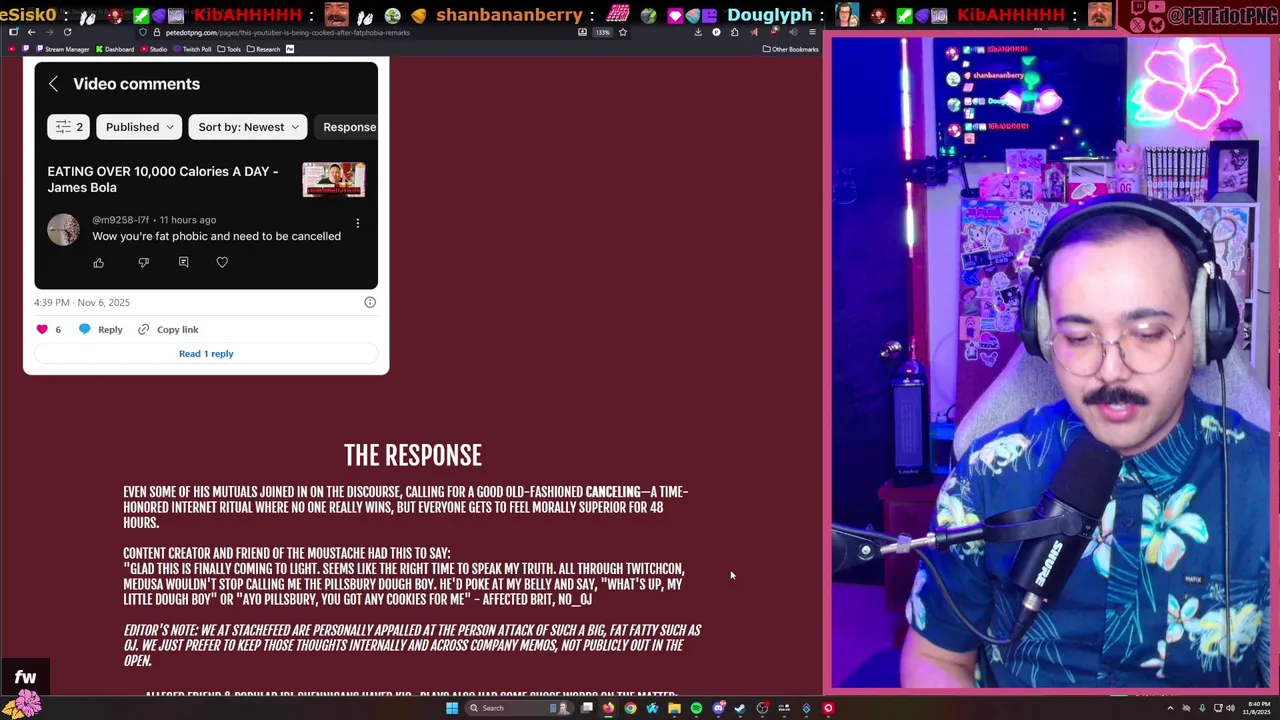The image size is (1280, 720).
Task: Open Chrome from the taskbar
Action: pos(630,708)
